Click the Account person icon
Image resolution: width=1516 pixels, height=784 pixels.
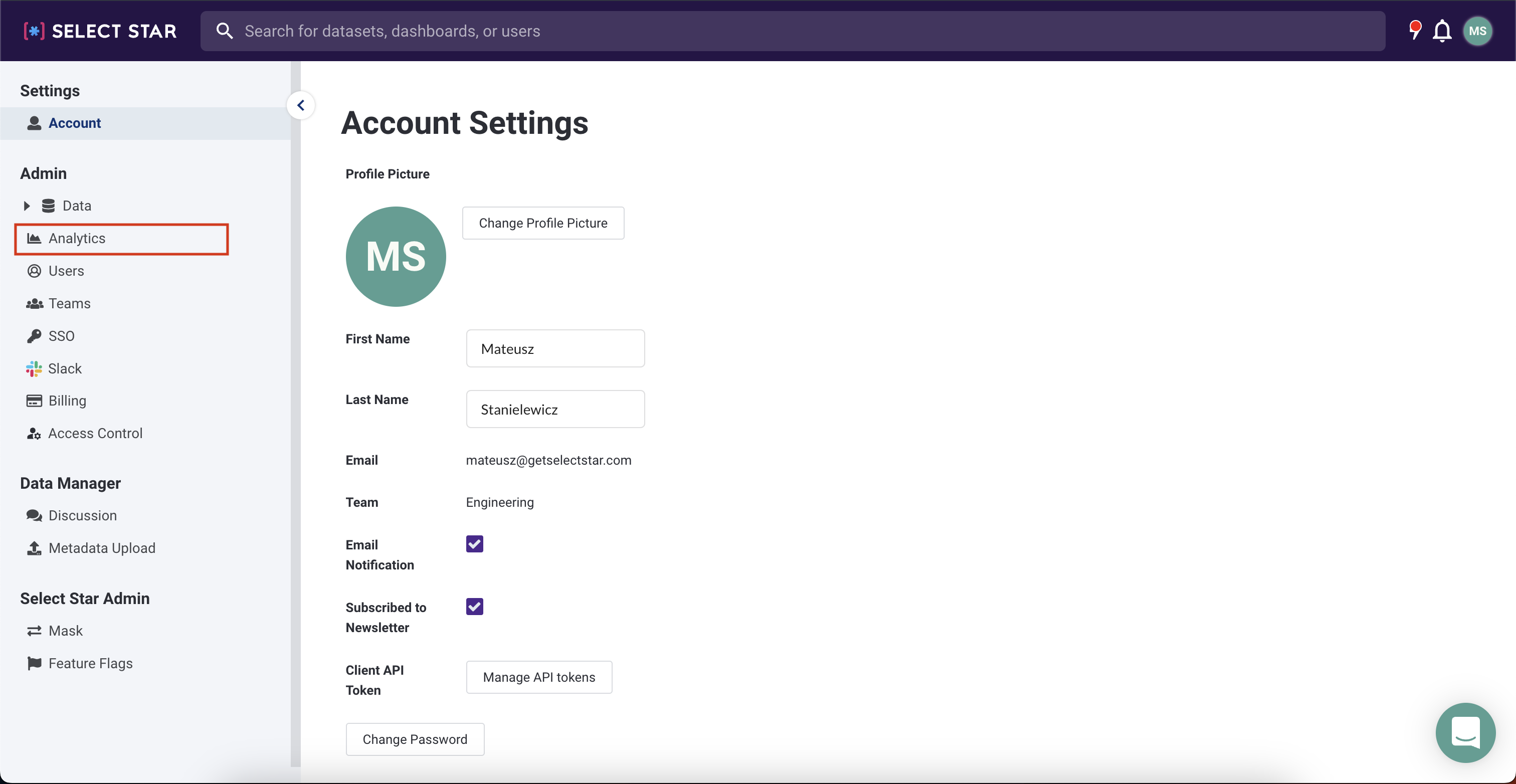pyautogui.click(x=34, y=123)
